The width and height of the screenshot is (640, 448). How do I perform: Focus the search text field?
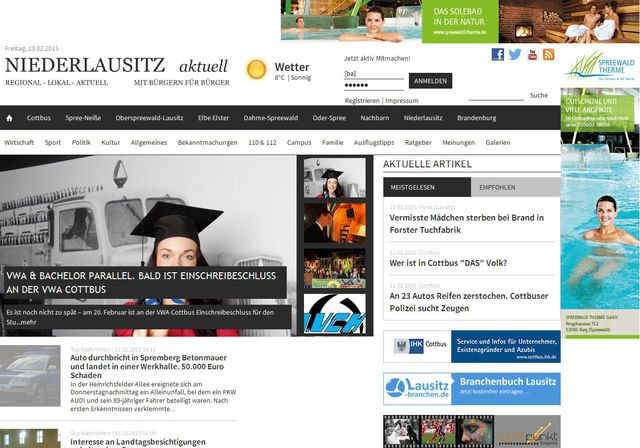click(x=496, y=95)
